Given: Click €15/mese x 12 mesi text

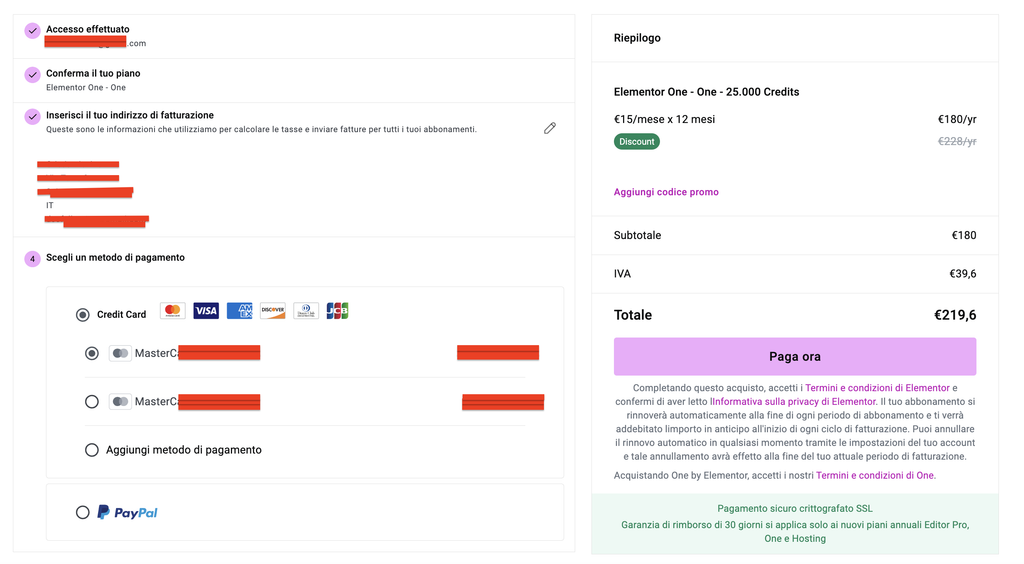Looking at the screenshot, I should [x=664, y=119].
